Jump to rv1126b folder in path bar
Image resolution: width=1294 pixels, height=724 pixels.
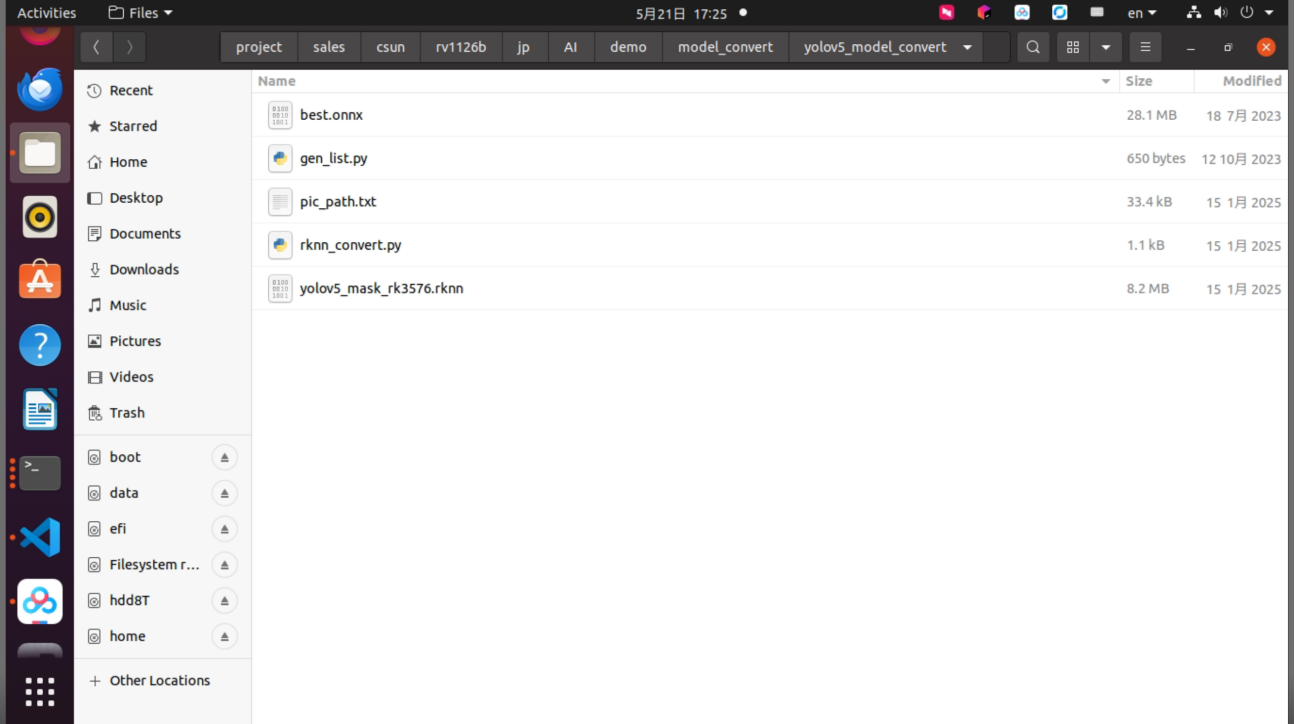coord(461,47)
